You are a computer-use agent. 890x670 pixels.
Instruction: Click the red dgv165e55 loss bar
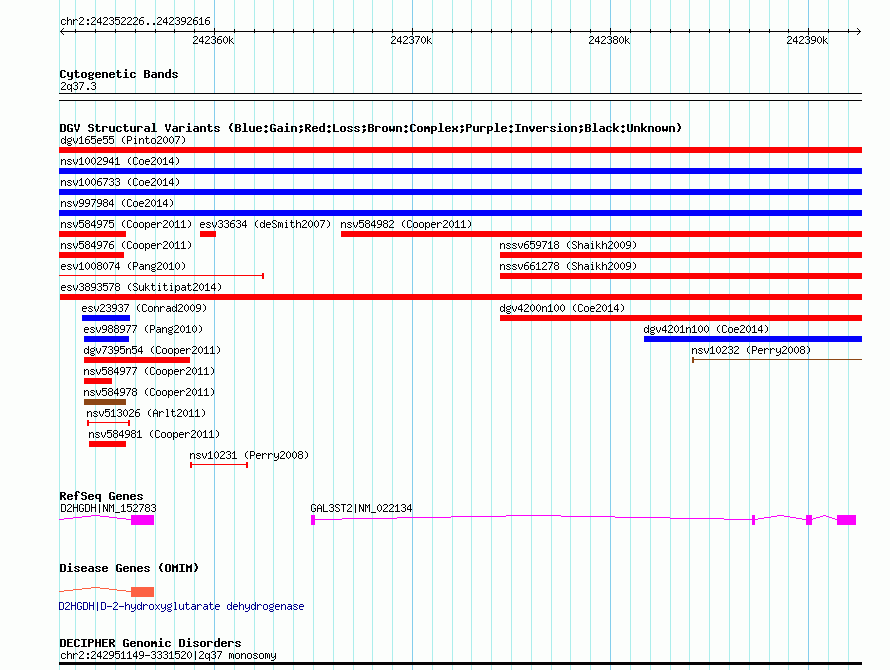click(x=460, y=150)
